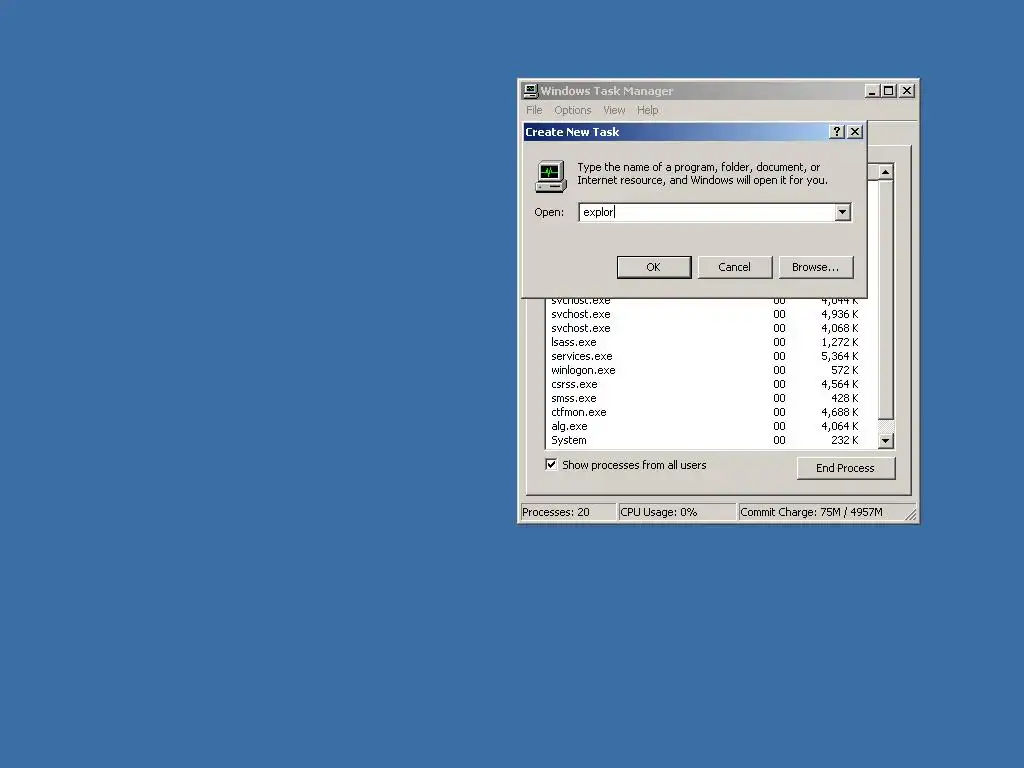Close the Create New Task dialog
This screenshot has width=1024, height=768.
click(x=855, y=132)
